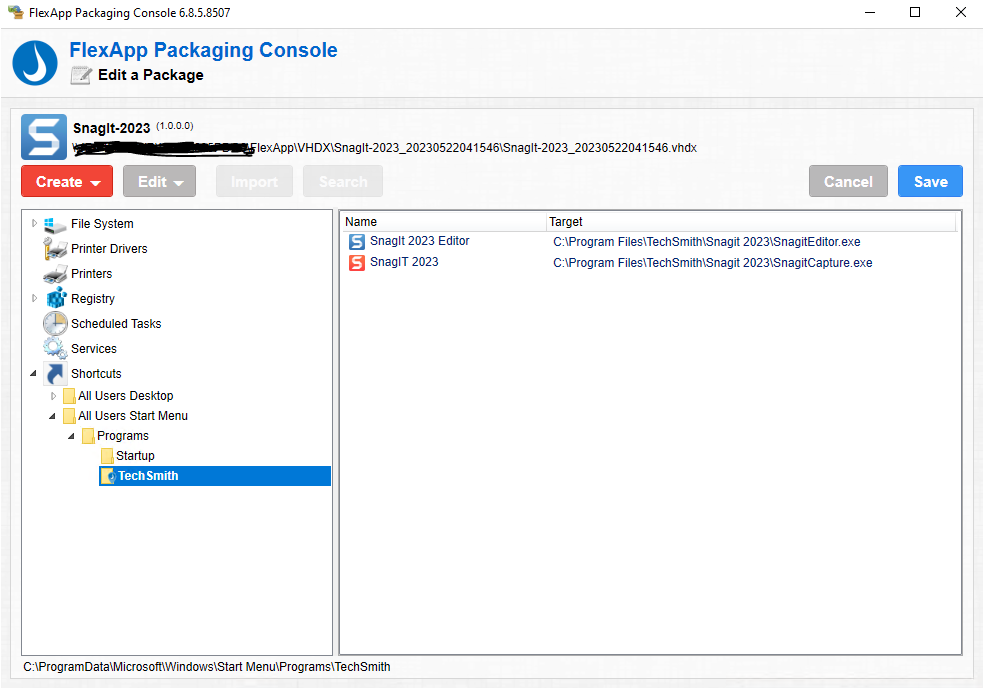Select the SnagIt 2023 Editor shortcut name

[420, 241]
